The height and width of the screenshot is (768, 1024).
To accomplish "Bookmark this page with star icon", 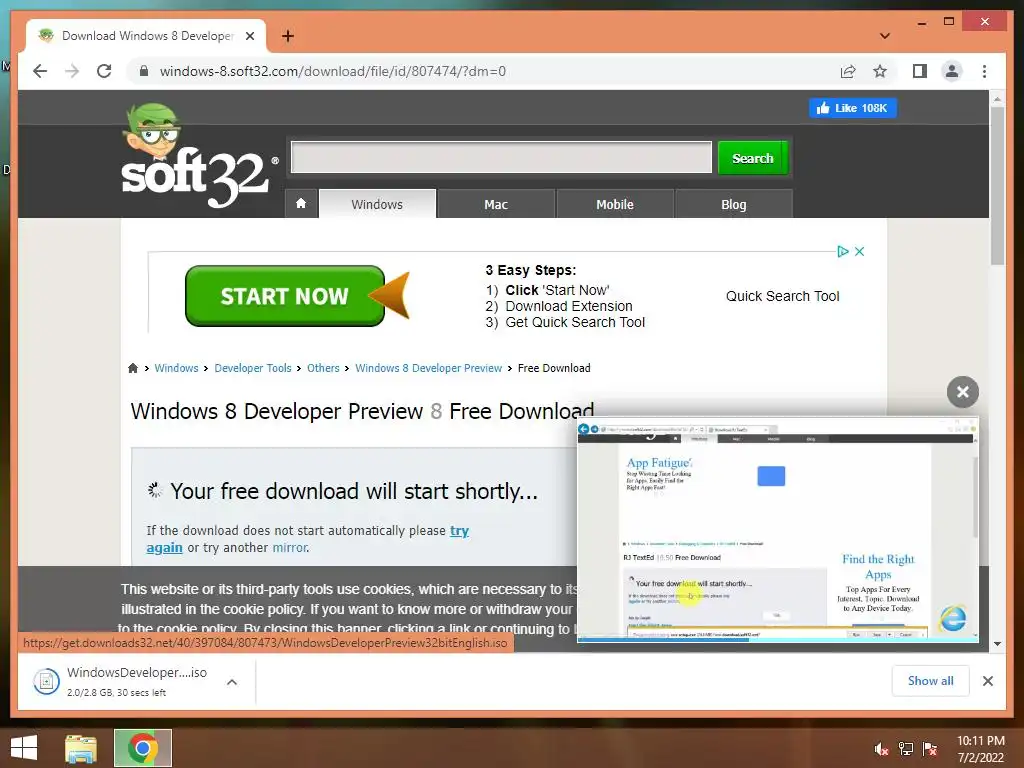I will (880, 71).
